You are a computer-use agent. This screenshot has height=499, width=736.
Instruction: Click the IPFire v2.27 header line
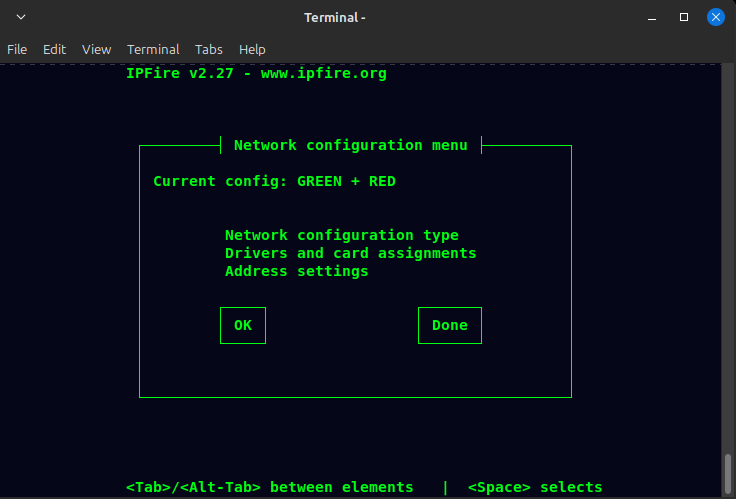click(x=256, y=73)
